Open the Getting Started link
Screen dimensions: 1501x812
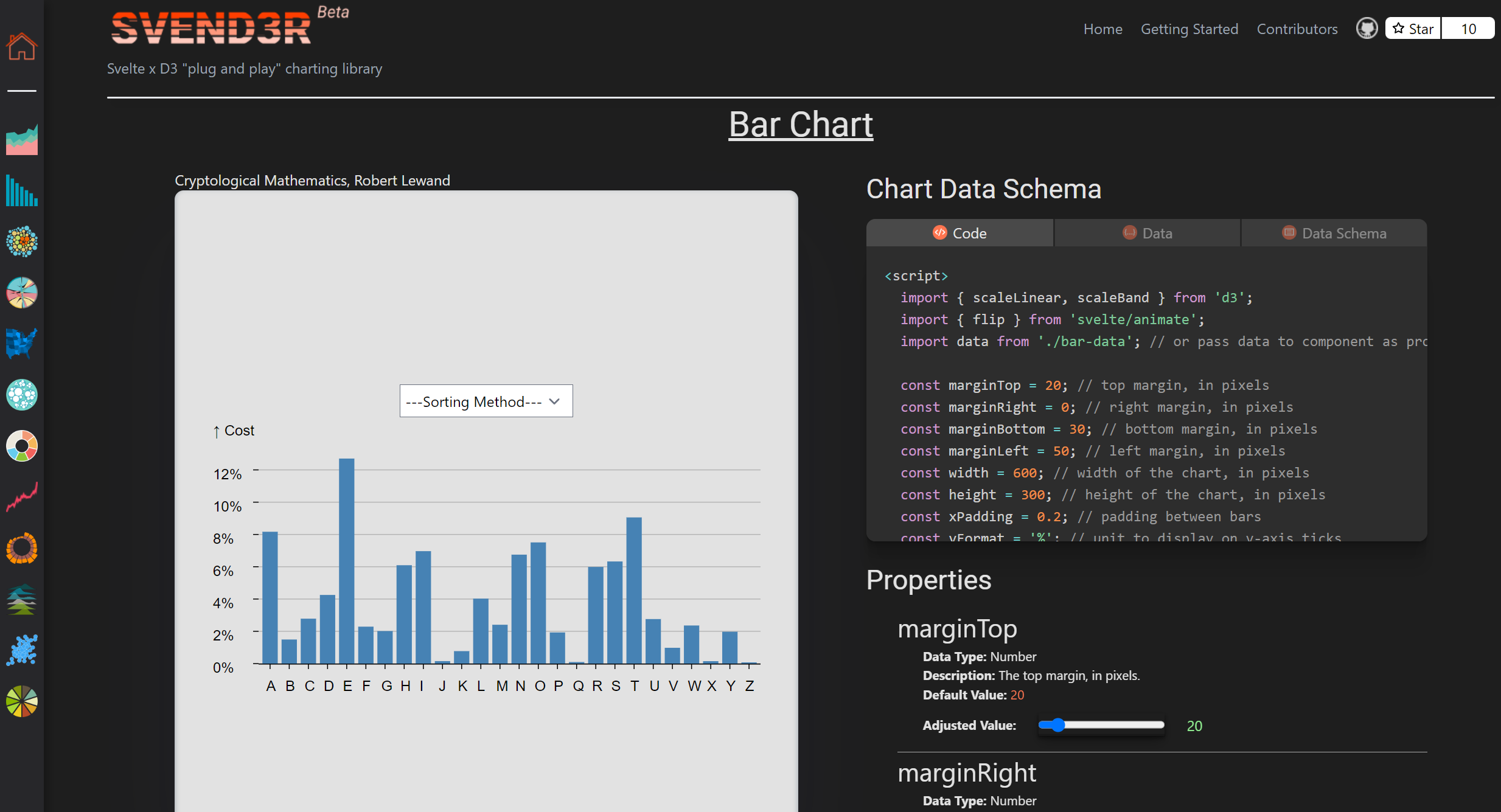point(1189,29)
